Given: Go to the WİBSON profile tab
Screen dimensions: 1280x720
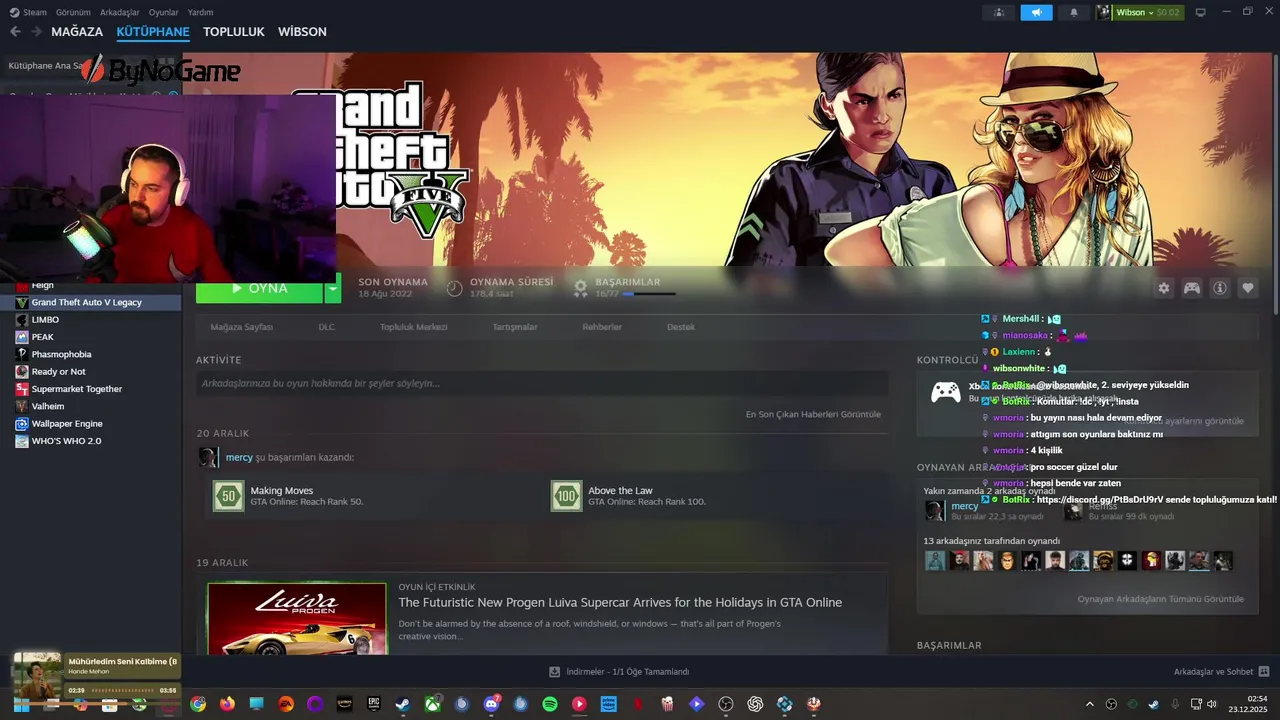Looking at the screenshot, I should point(302,32).
